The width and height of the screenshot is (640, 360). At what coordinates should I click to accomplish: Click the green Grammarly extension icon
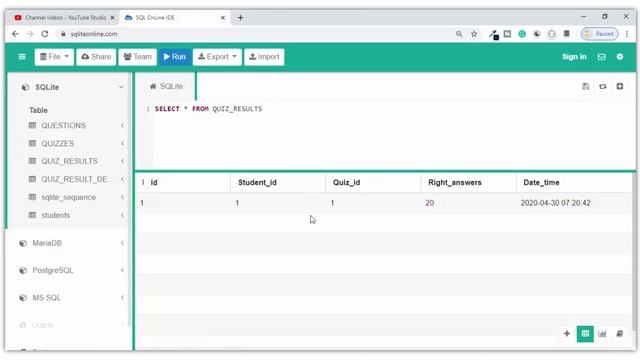coord(522,34)
